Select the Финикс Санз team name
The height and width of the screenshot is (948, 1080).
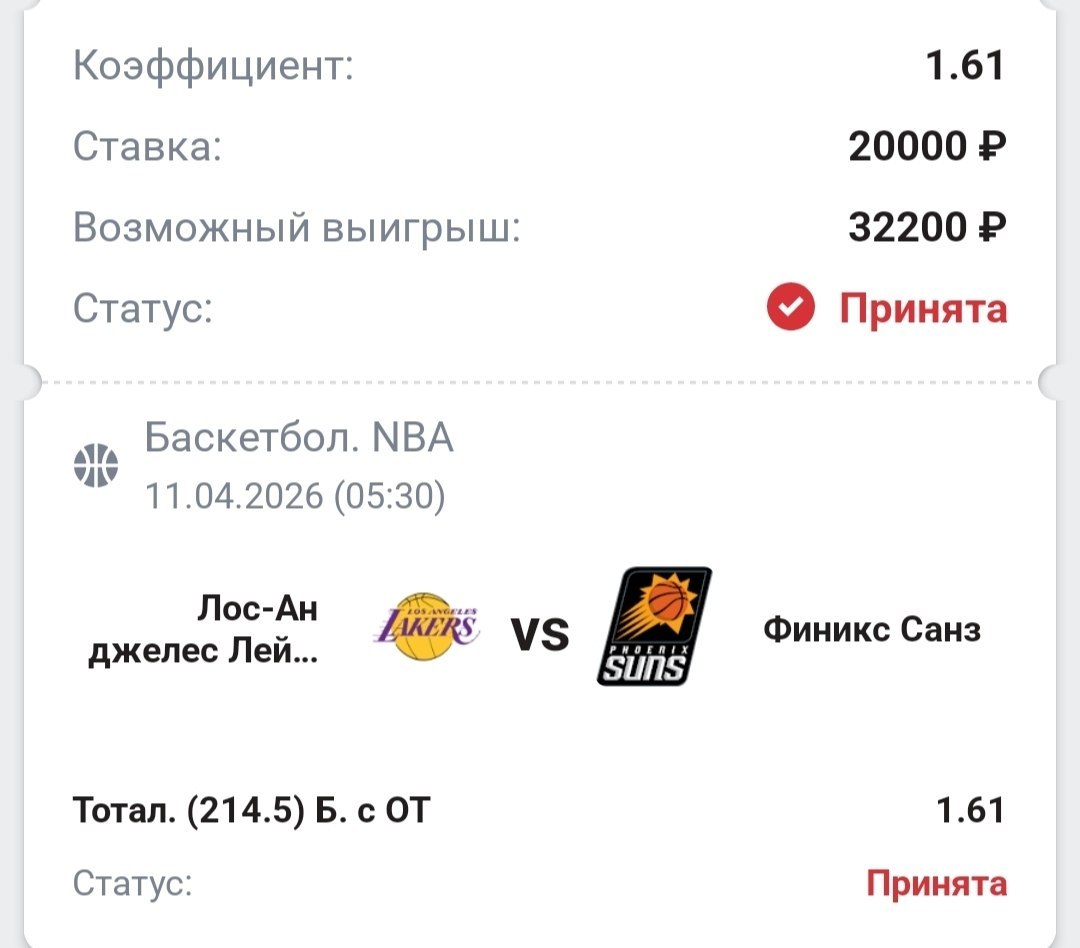(872, 630)
